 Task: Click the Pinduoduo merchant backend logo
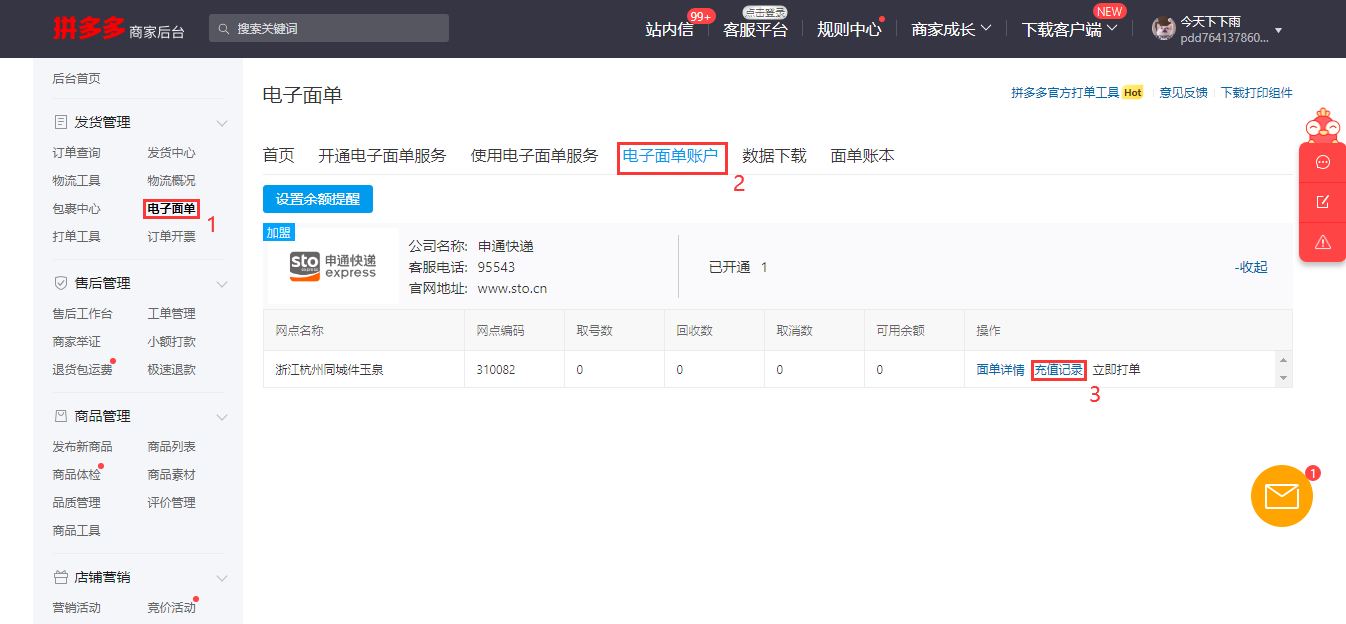(x=119, y=29)
